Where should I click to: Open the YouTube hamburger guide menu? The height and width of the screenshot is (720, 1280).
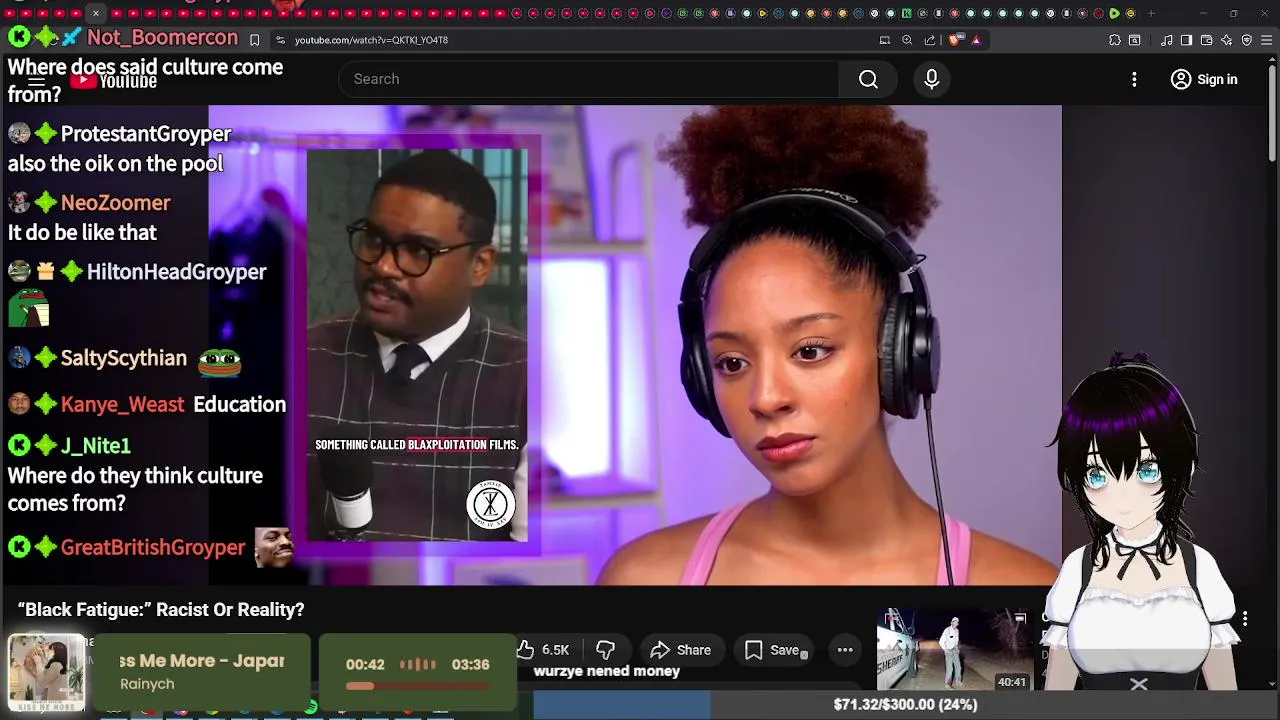click(x=37, y=79)
